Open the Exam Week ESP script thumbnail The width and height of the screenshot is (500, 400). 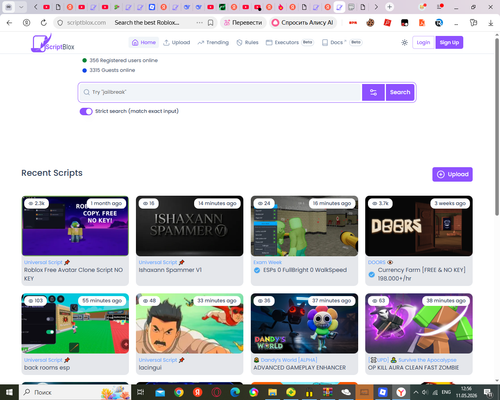pyautogui.click(x=304, y=226)
